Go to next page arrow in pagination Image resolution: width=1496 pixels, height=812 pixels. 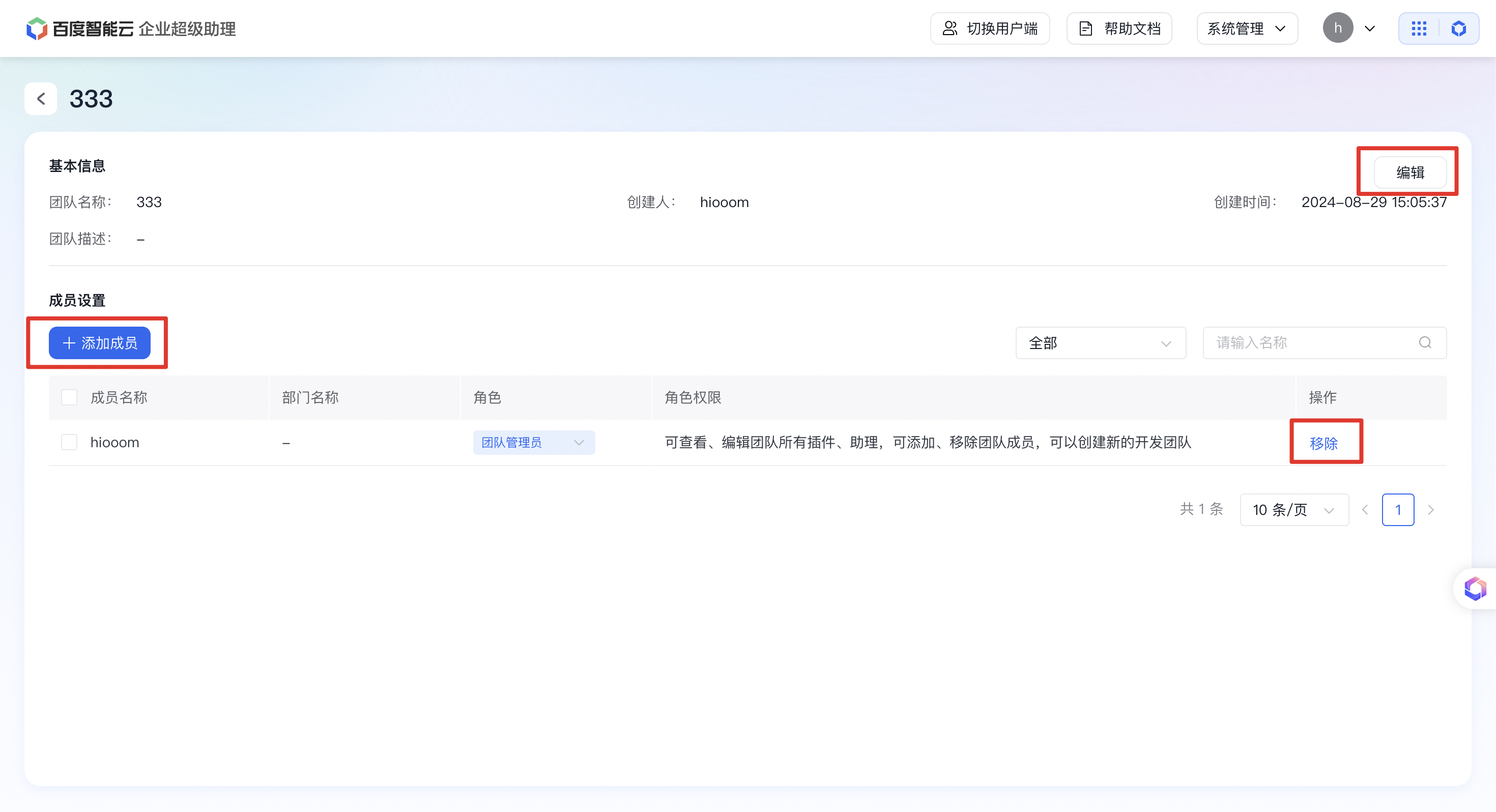(1431, 509)
